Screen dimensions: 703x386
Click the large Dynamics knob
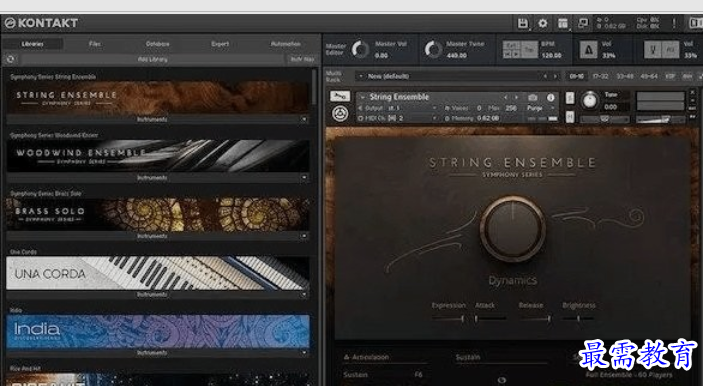point(512,228)
